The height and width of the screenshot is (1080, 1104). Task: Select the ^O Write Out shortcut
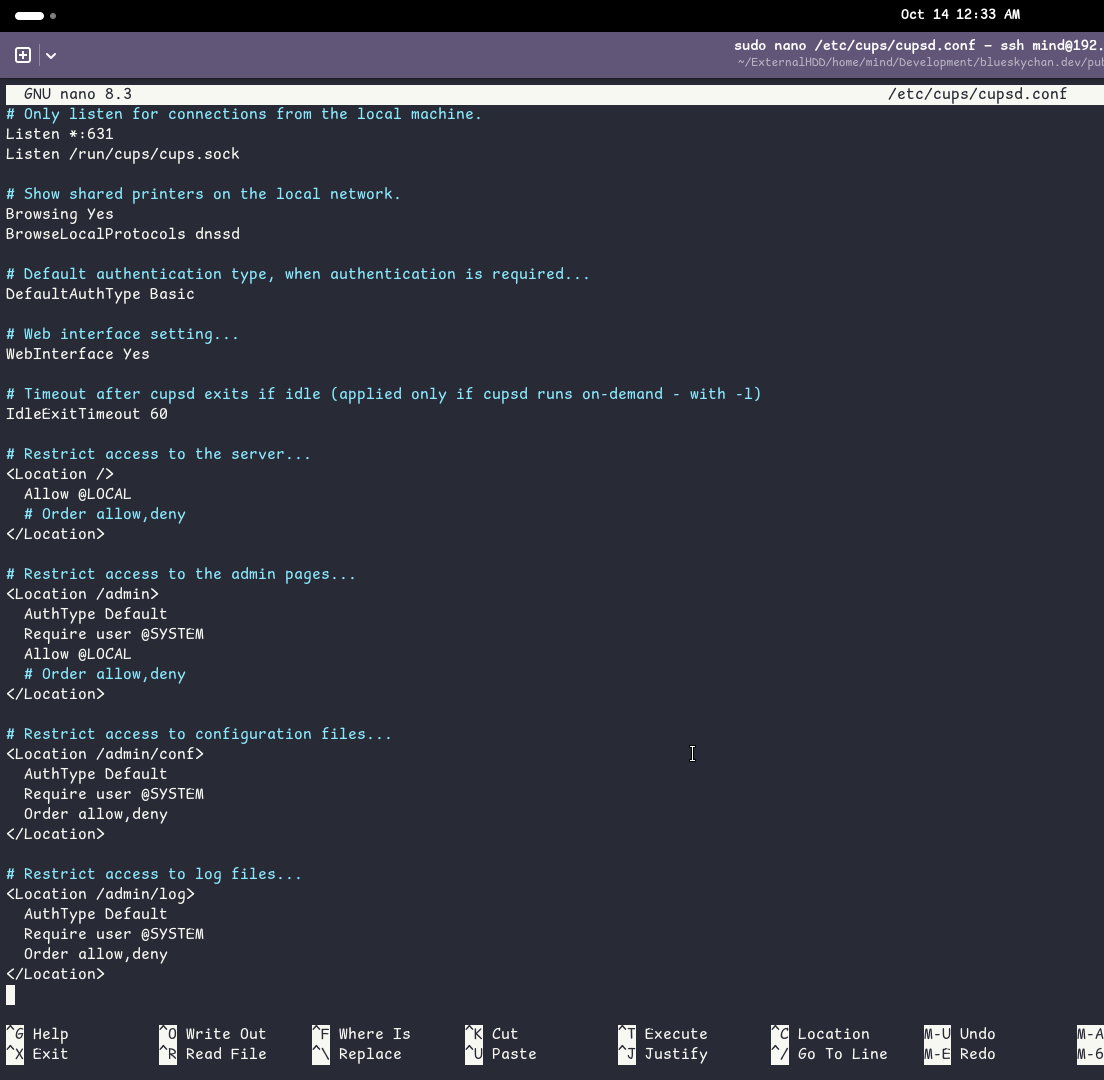point(213,1034)
